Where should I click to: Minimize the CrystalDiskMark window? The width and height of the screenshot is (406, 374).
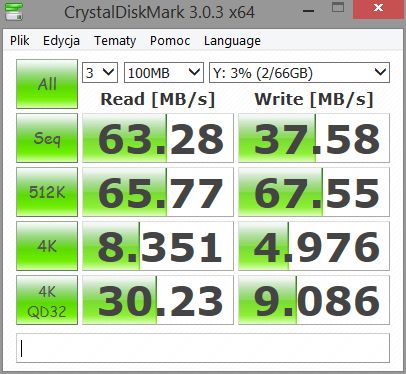click(x=308, y=10)
